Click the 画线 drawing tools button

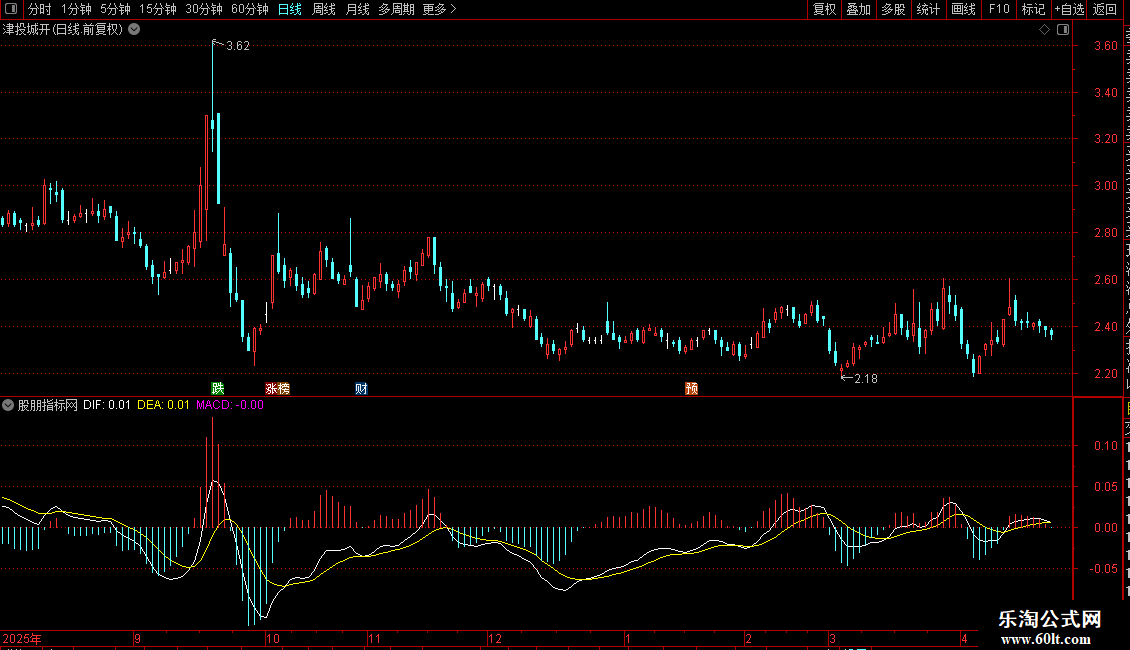[964, 9]
